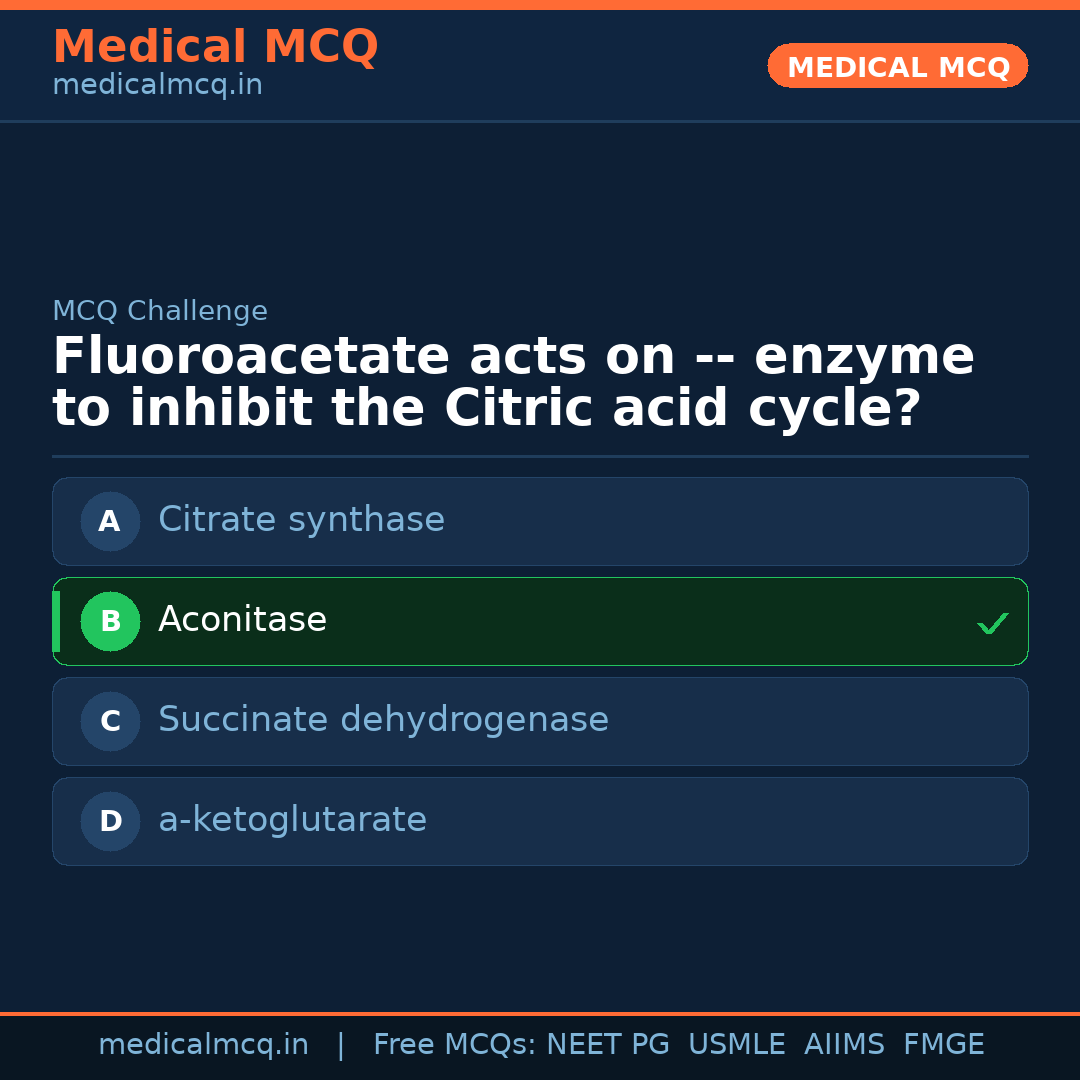
Task: Click USMLE in the footer
Action: (736, 1045)
